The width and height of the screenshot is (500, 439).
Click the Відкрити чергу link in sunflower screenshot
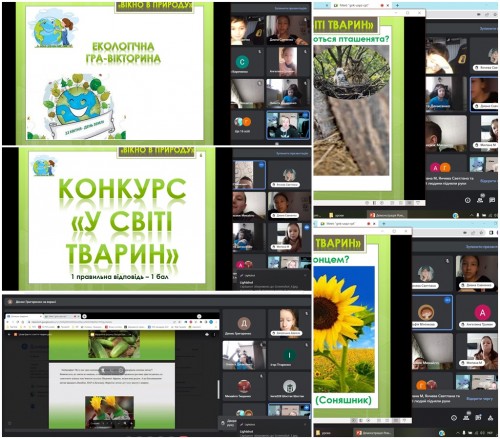[x=479, y=399]
